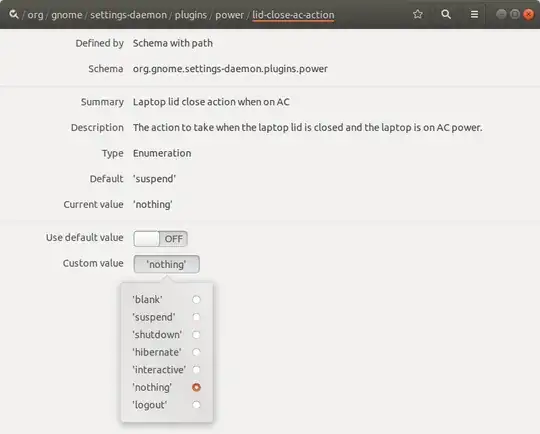The height and width of the screenshot is (434, 540).
Task: Click the 'Enumeration' type text
Action: click(162, 153)
